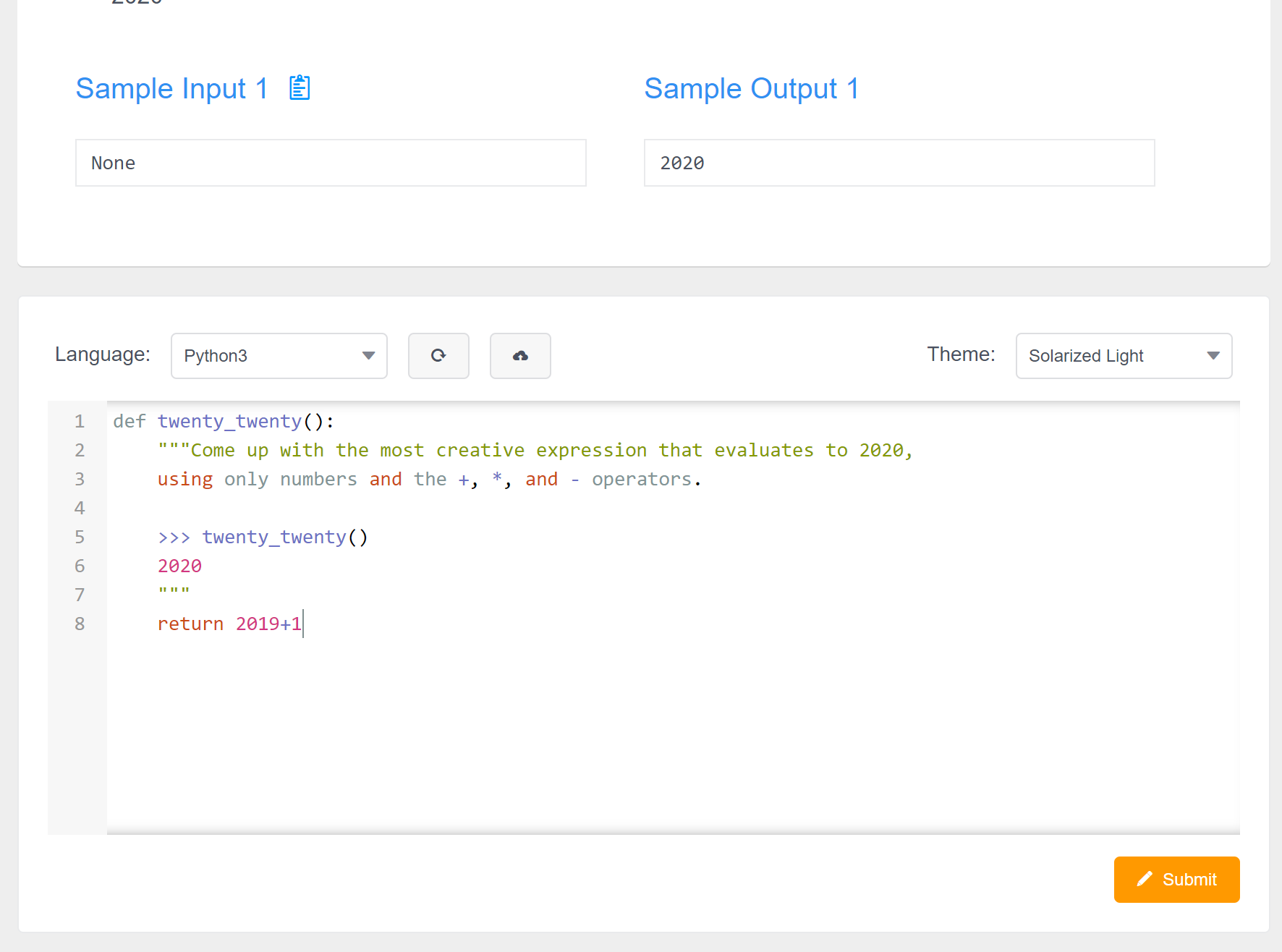Click the Theme label

(x=961, y=354)
